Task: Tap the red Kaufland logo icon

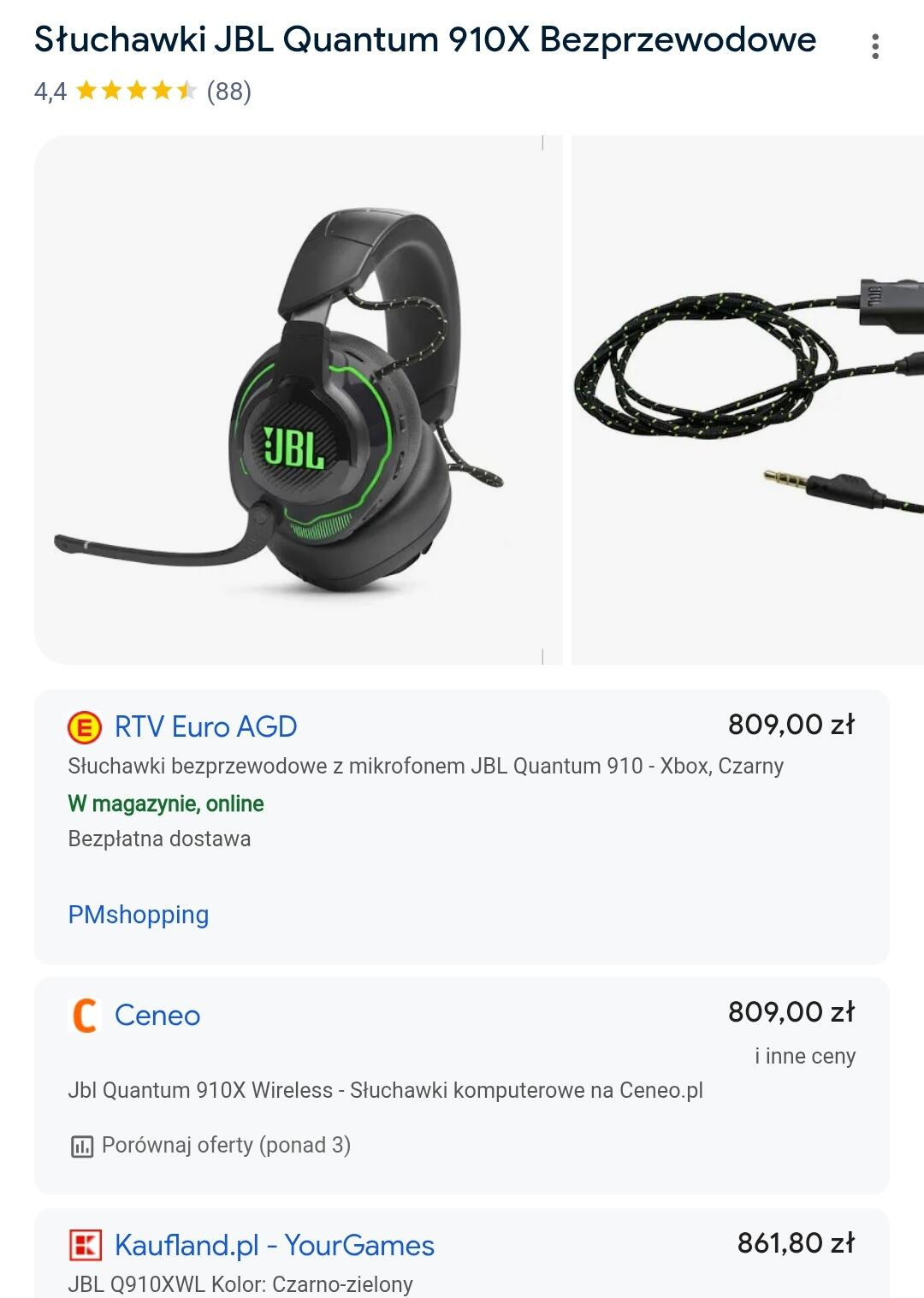Action: pyautogui.click(x=85, y=1245)
